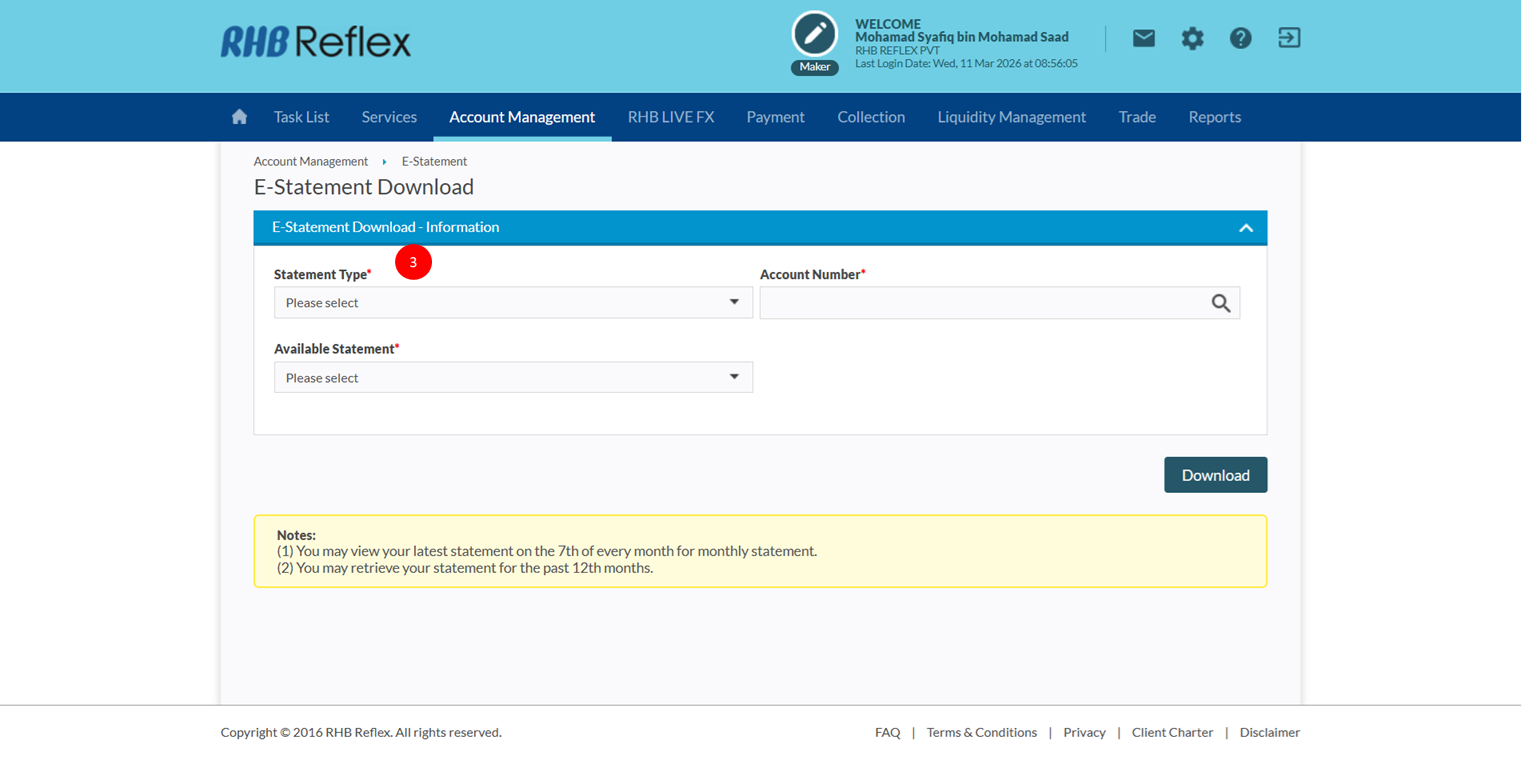Viewport: 1523px width, 779px height.
Task: Open settings via the gear icon
Action: coord(1192,38)
